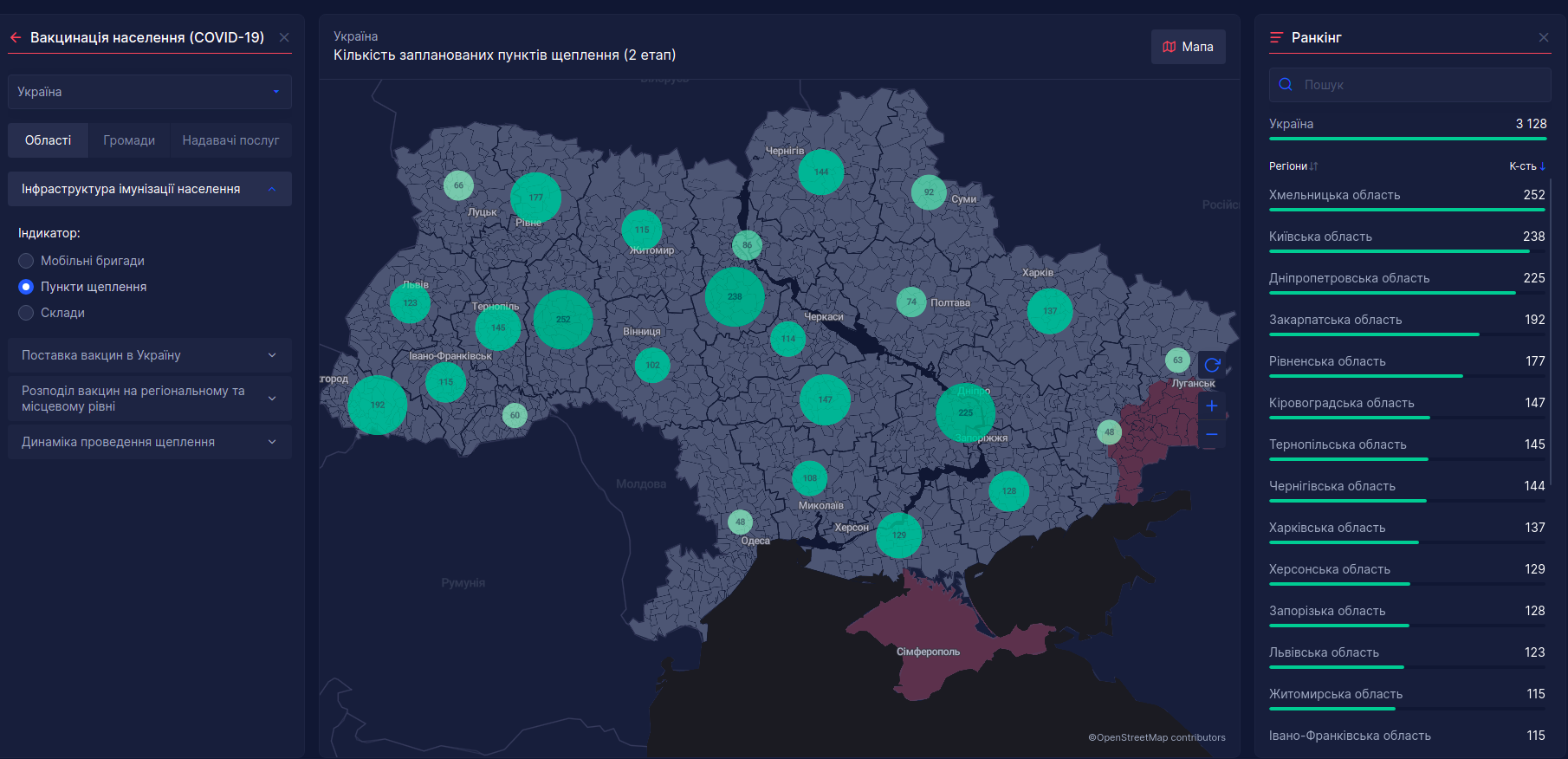Click map bubble 108 at Миколаїв
The height and width of the screenshot is (759, 1568).
[x=810, y=478]
